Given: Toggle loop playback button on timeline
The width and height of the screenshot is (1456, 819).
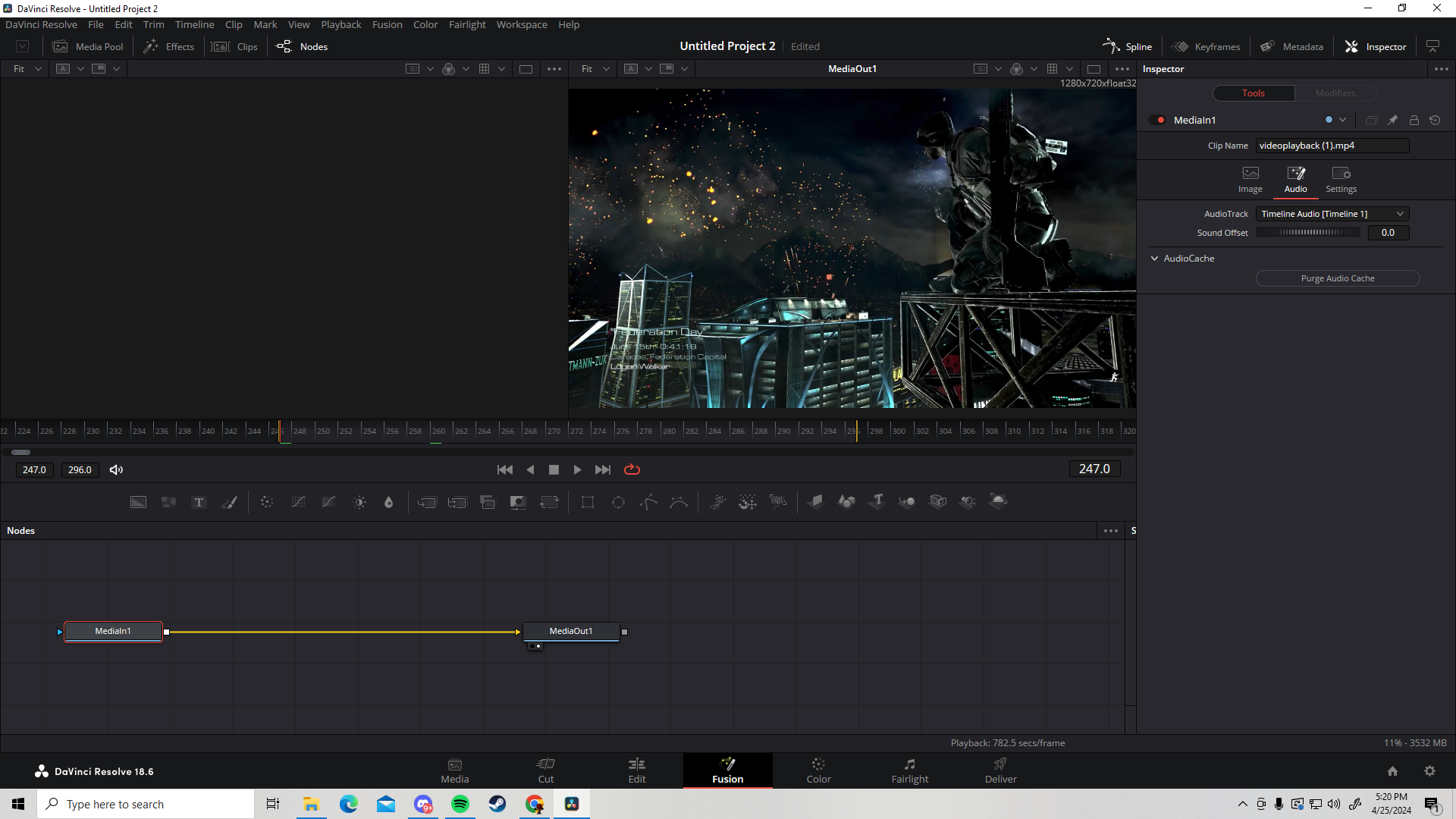Looking at the screenshot, I should coord(632,469).
